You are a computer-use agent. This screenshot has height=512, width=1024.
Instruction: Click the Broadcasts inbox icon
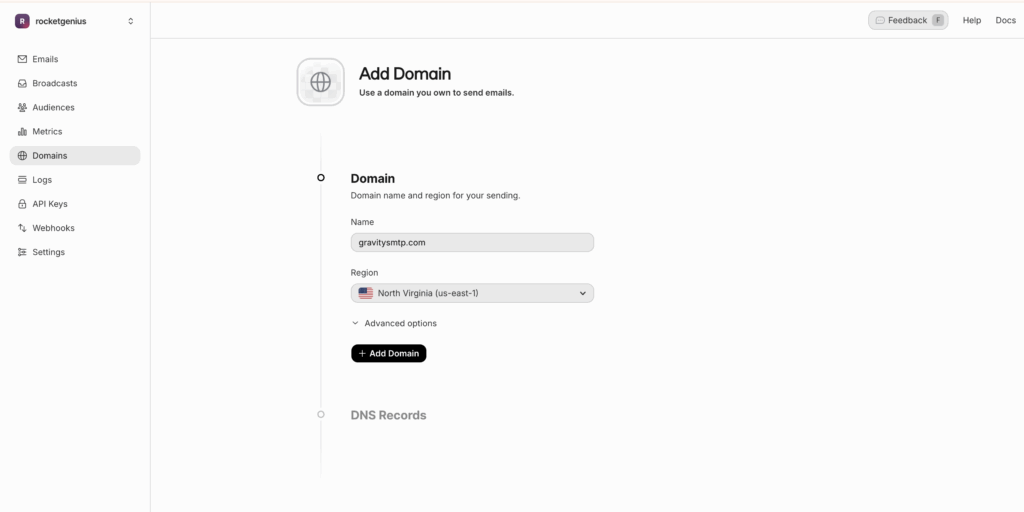tap(22, 84)
